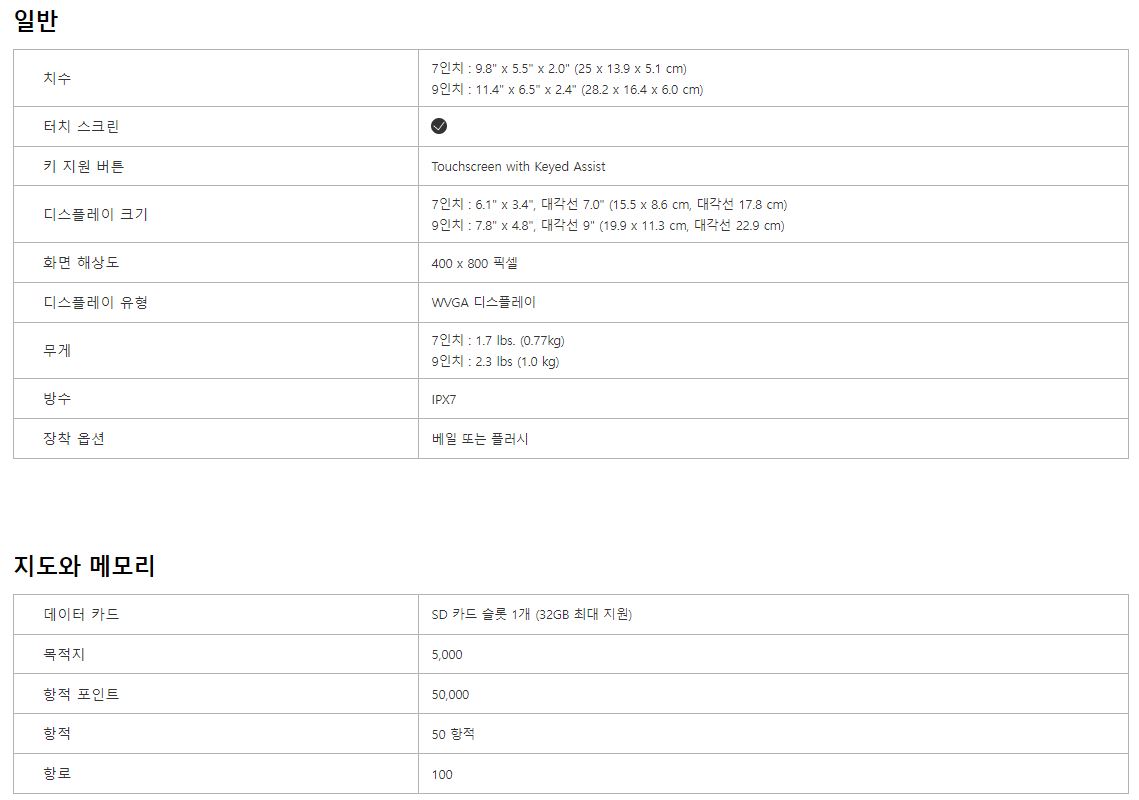This screenshot has height=800, width=1139.
Task: Click the 디스플레이 크기 row label
Action: [95, 214]
